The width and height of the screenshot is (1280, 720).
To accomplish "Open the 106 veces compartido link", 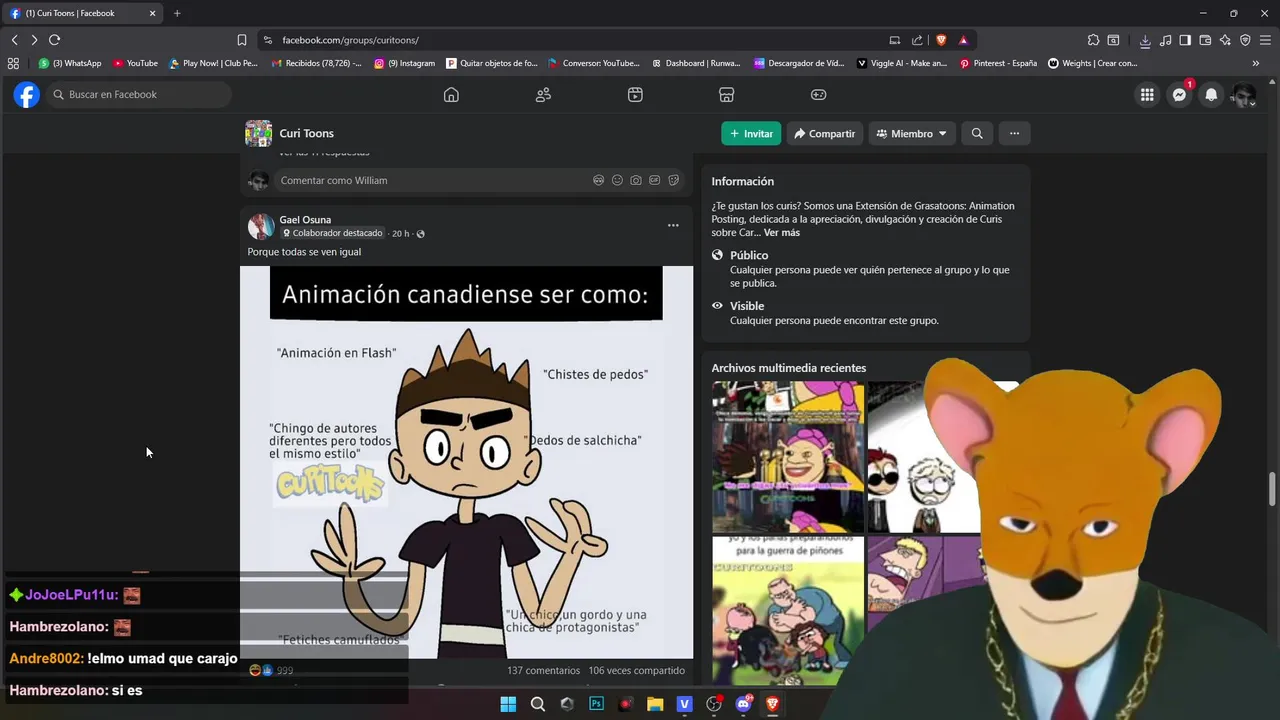I will point(637,671).
